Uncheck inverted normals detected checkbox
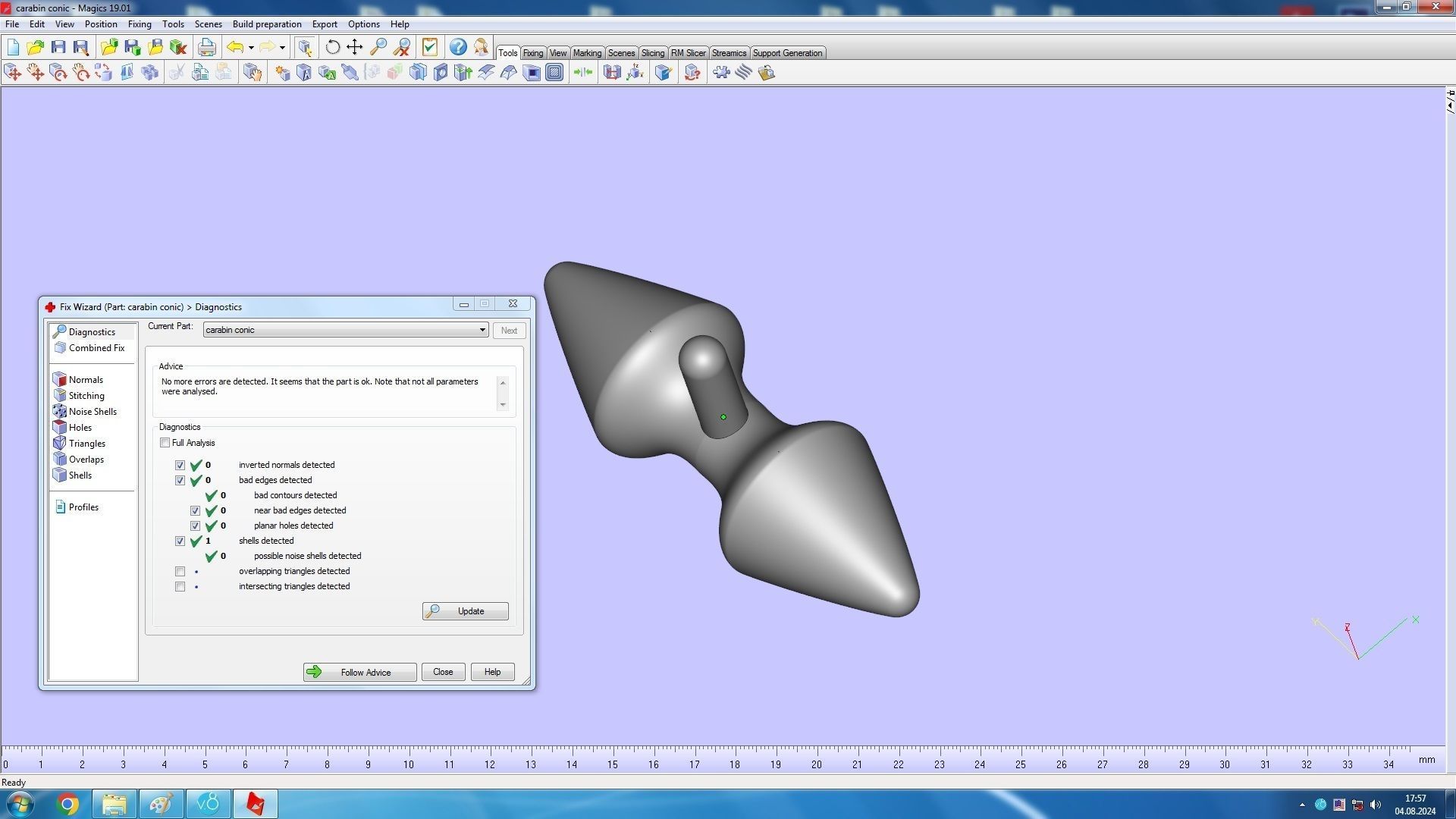Viewport: 1456px width, 819px height. click(x=180, y=465)
